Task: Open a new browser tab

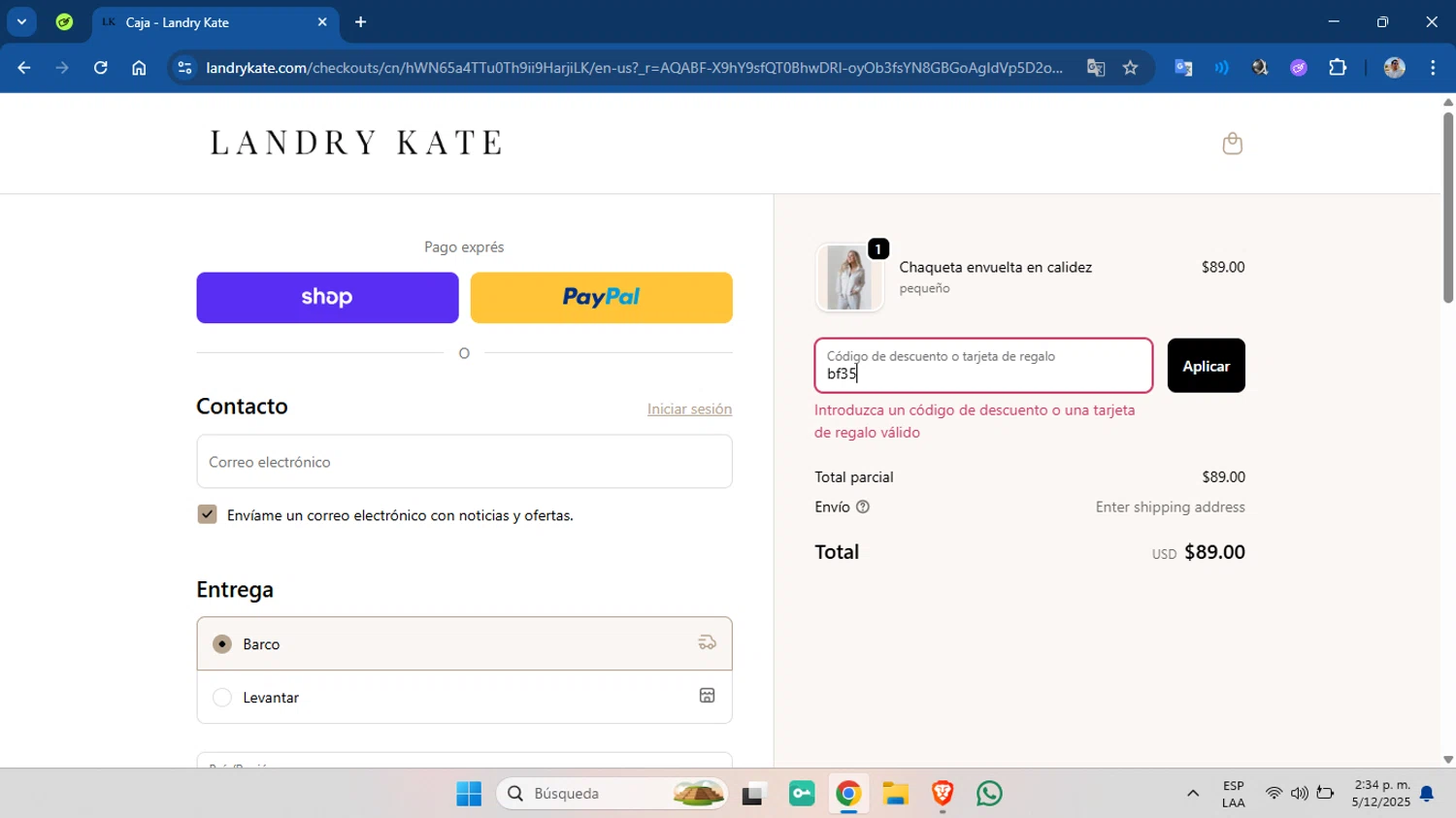Action: coord(361,22)
